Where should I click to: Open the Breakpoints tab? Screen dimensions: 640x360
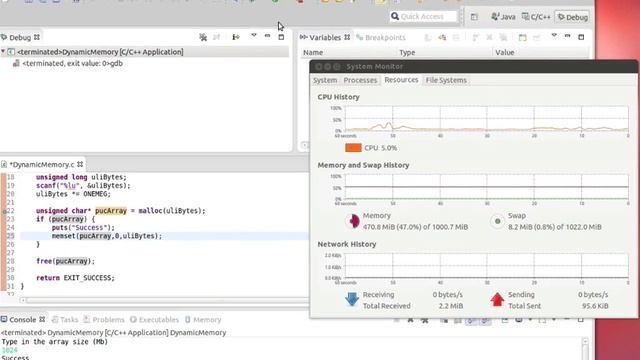(381, 38)
